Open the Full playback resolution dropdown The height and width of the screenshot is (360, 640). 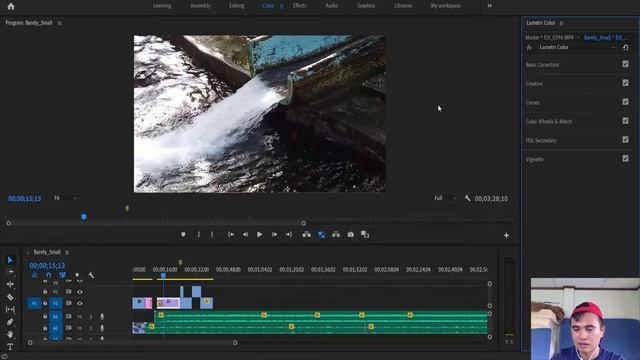[x=445, y=198]
